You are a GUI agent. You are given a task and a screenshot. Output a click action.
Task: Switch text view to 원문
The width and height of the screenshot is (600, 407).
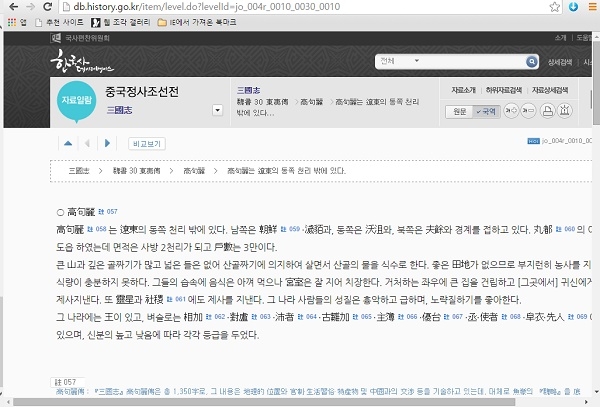[x=459, y=111]
